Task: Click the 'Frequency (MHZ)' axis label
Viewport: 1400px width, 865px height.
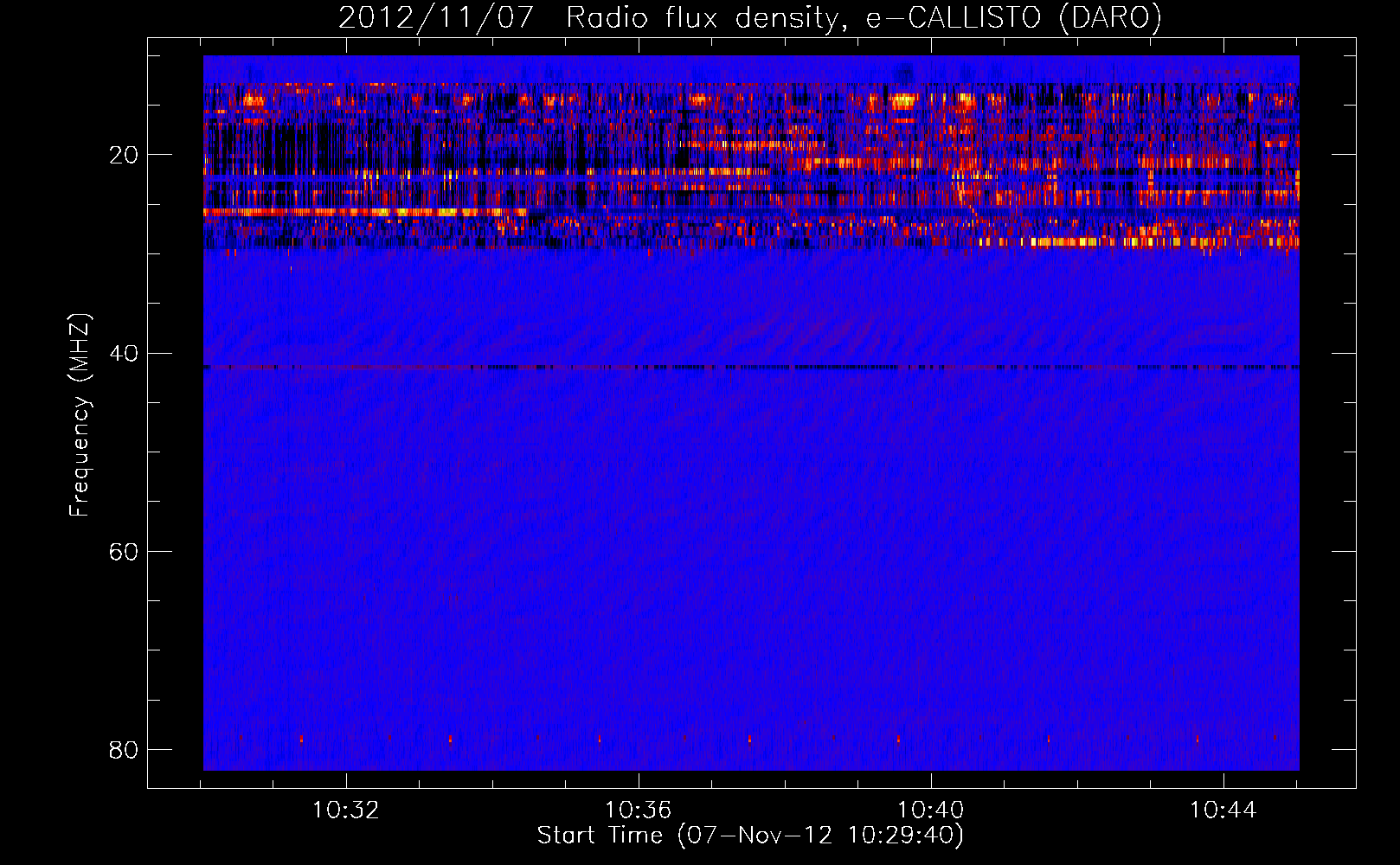Action: tap(80, 415)
